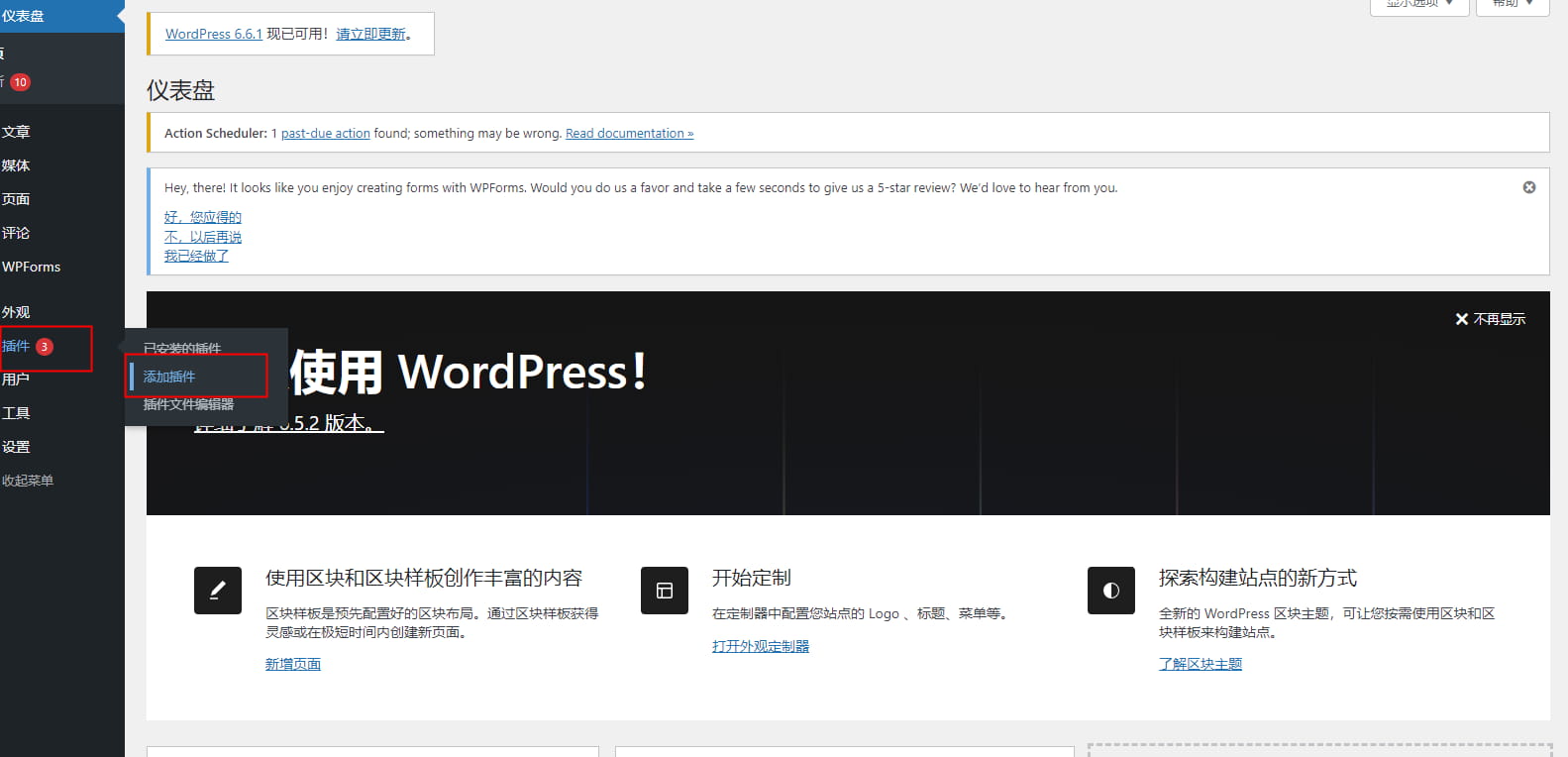Select 添加插件 in the plugins submenu
Image resolution: width=1568 pixels, height=757 pixels.
(169, 377)
